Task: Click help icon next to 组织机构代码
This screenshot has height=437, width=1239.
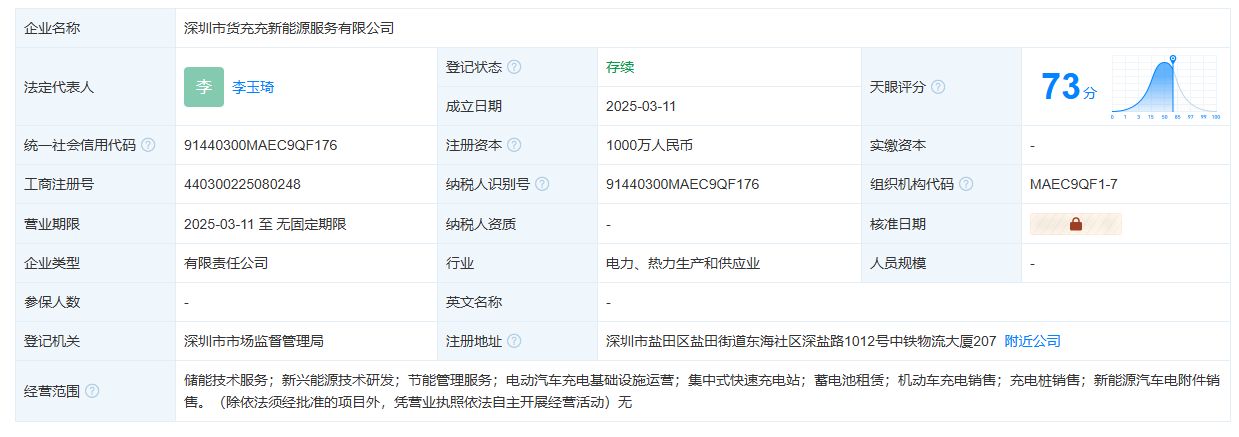Action: coord(966,184)
